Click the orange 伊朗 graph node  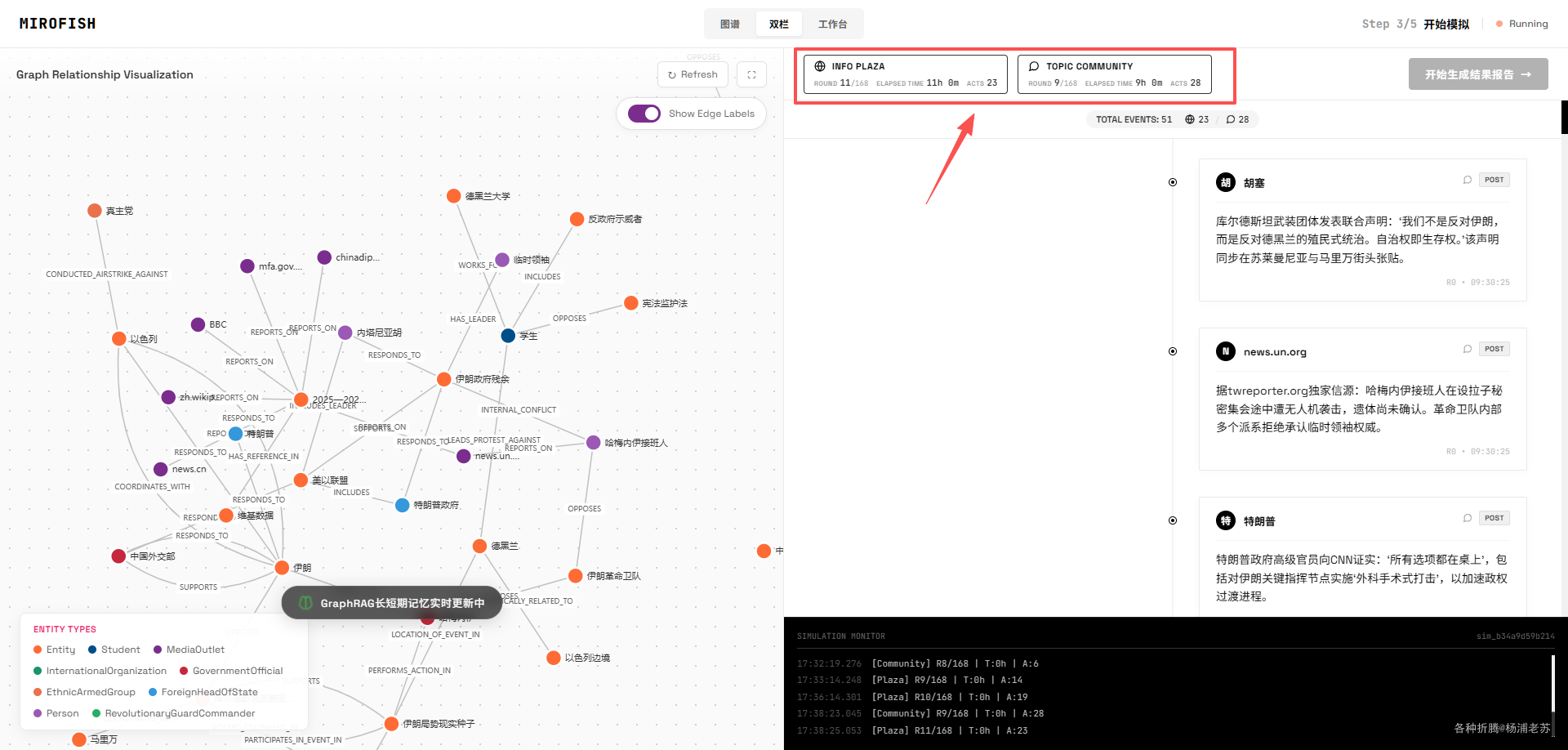tap(282, 567)
